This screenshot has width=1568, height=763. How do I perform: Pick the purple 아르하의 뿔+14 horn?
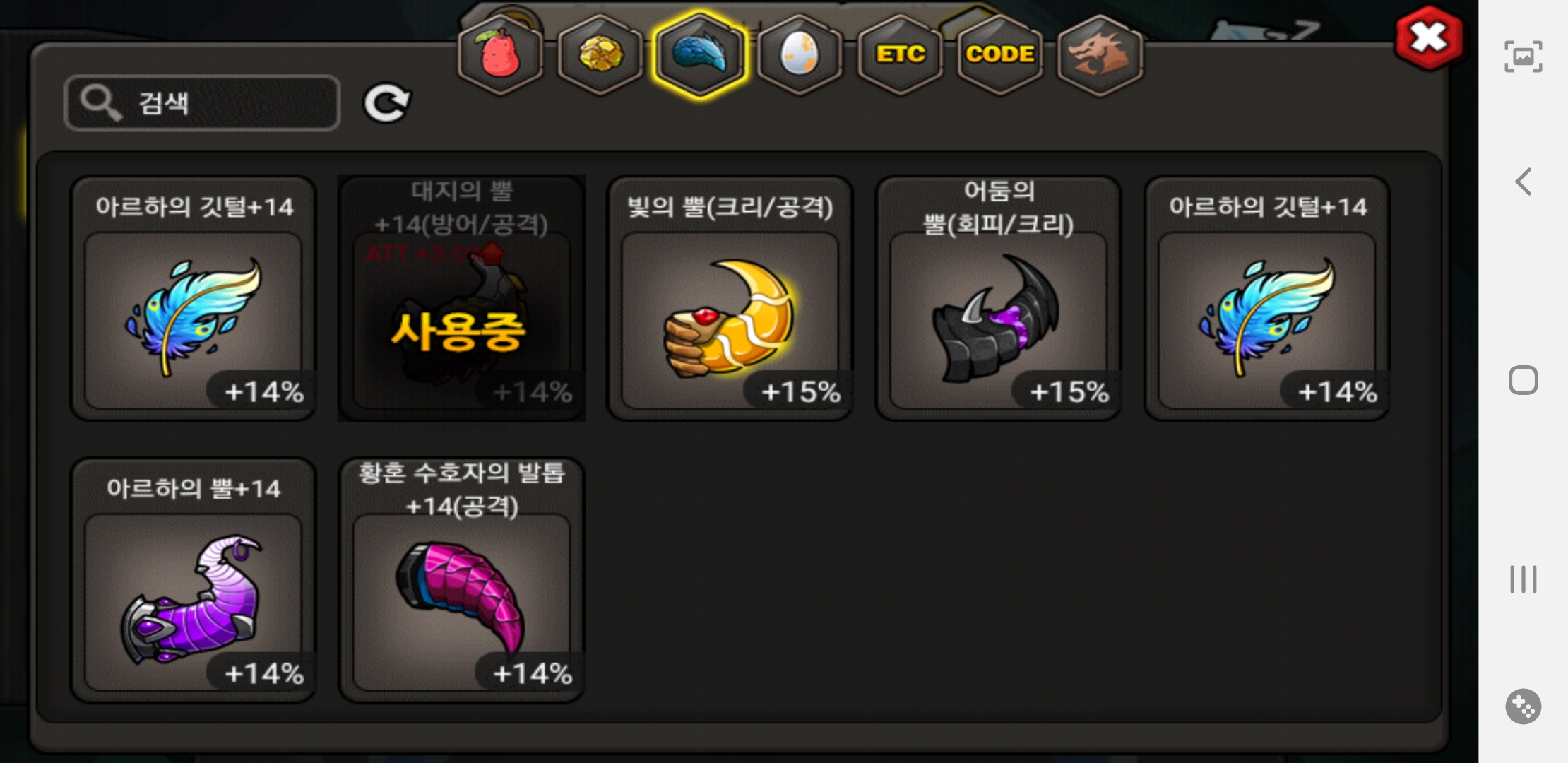coord(193,580)
